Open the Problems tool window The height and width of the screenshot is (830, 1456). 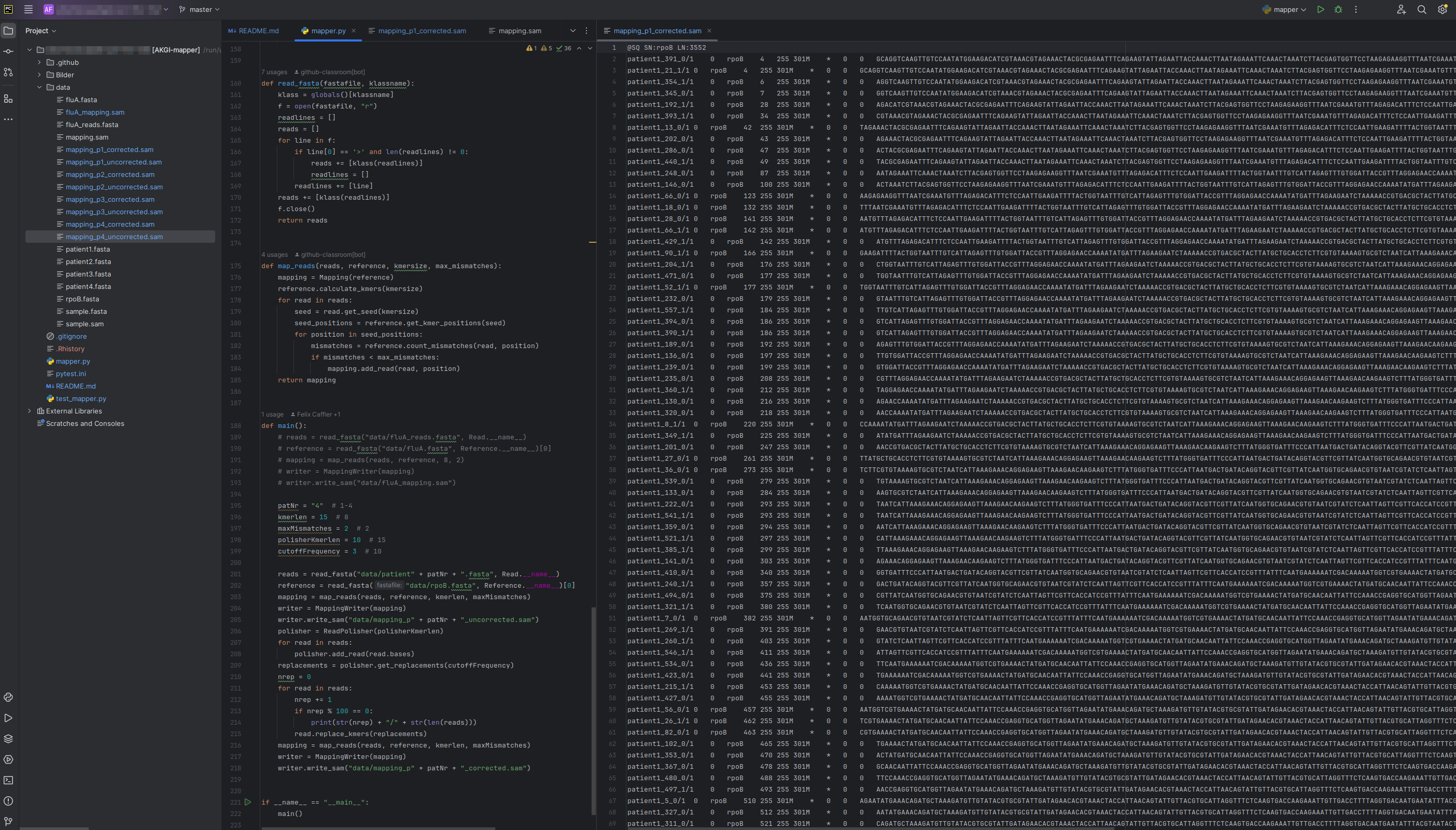click(x=8, y=801)
